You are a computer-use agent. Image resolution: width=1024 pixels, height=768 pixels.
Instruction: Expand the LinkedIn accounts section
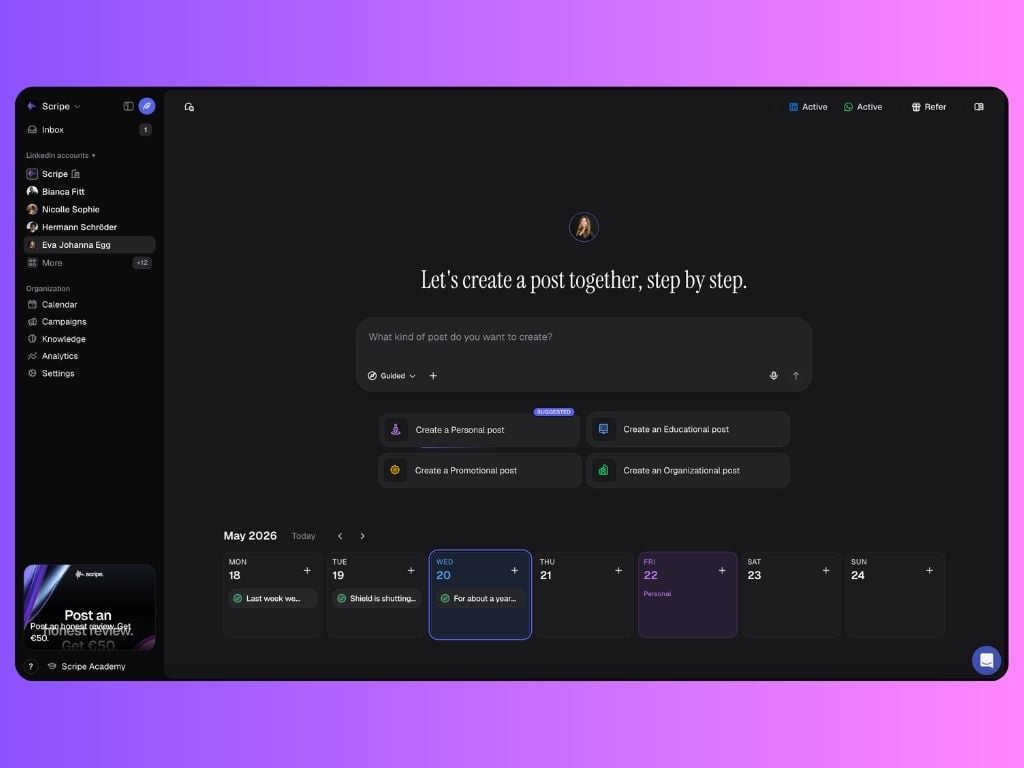61,155
